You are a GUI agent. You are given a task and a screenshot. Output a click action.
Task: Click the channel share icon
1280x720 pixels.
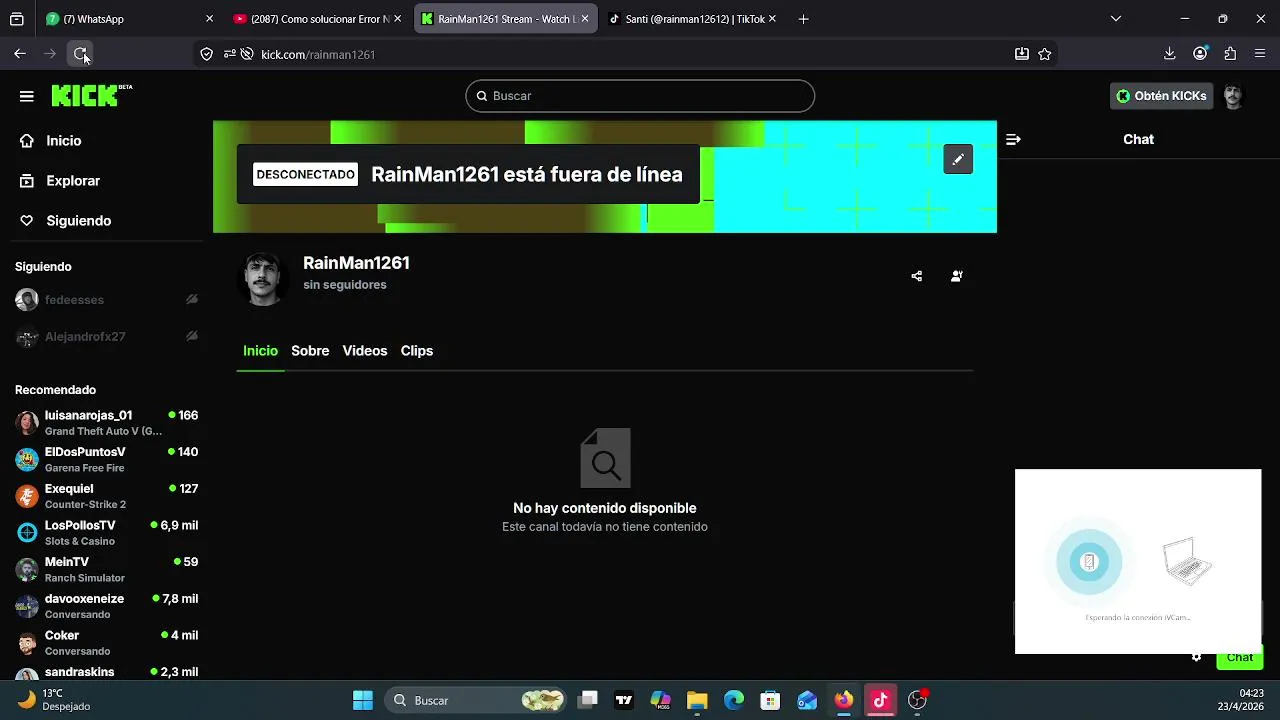pyautogui.click(x=917, y=276)
